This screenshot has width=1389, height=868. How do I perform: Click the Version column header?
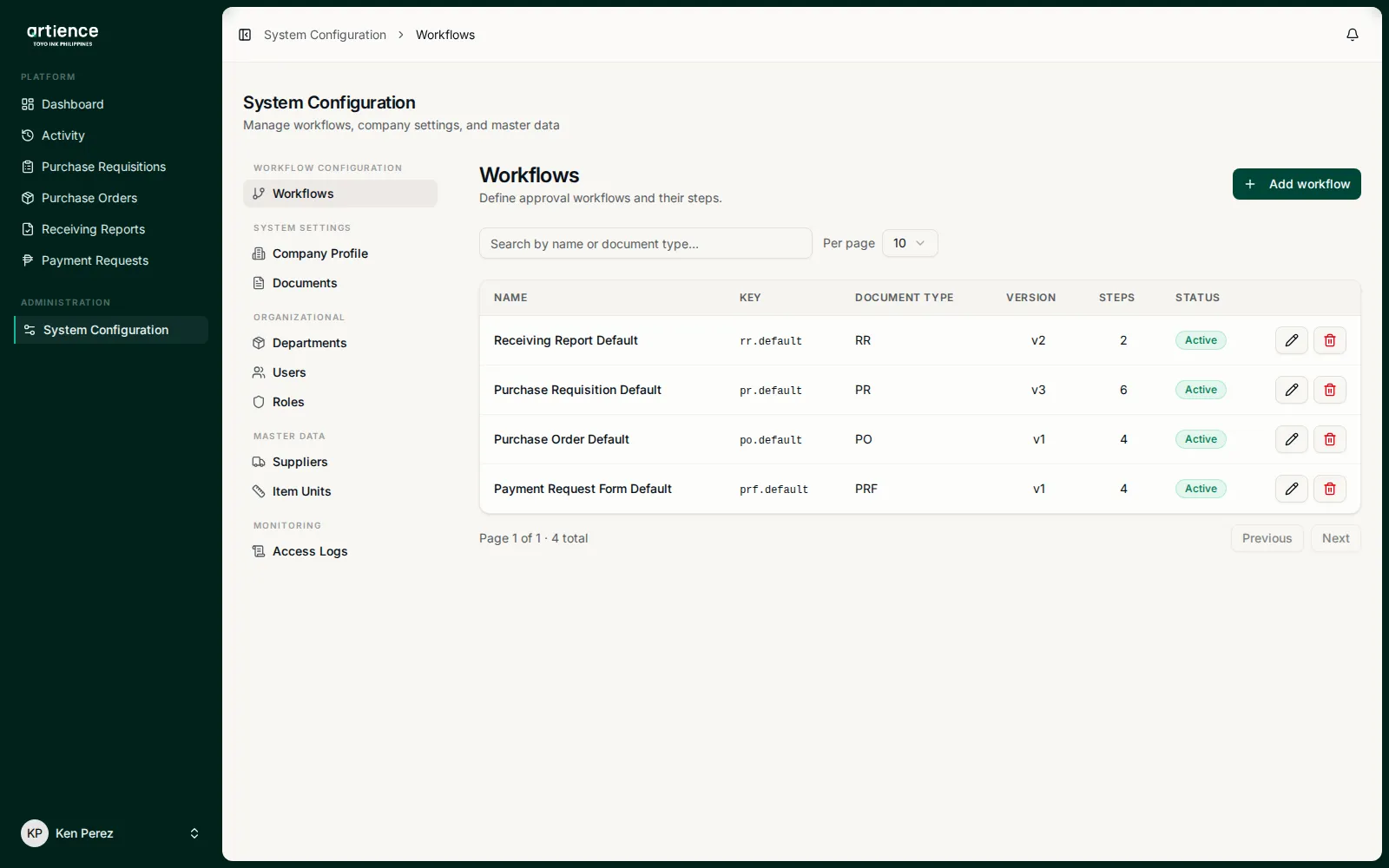click(x=1031, y=298)
